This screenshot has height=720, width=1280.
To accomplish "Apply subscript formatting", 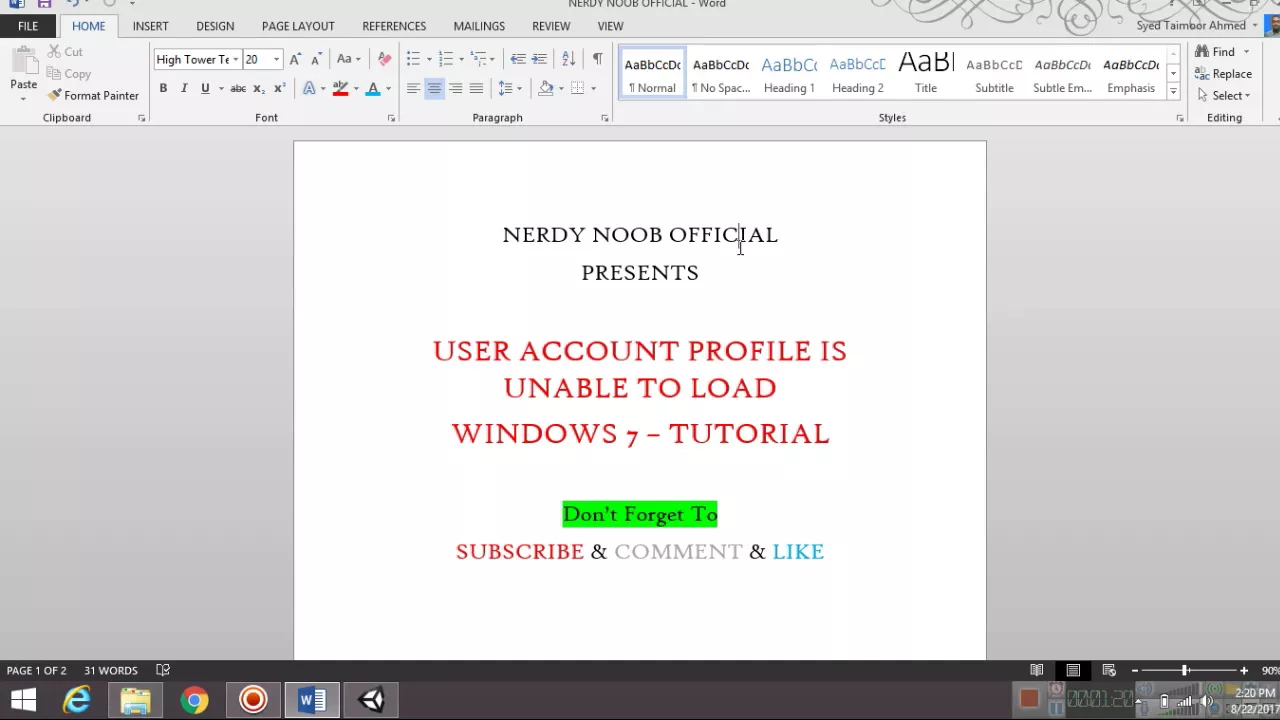I will click(258, 89).
